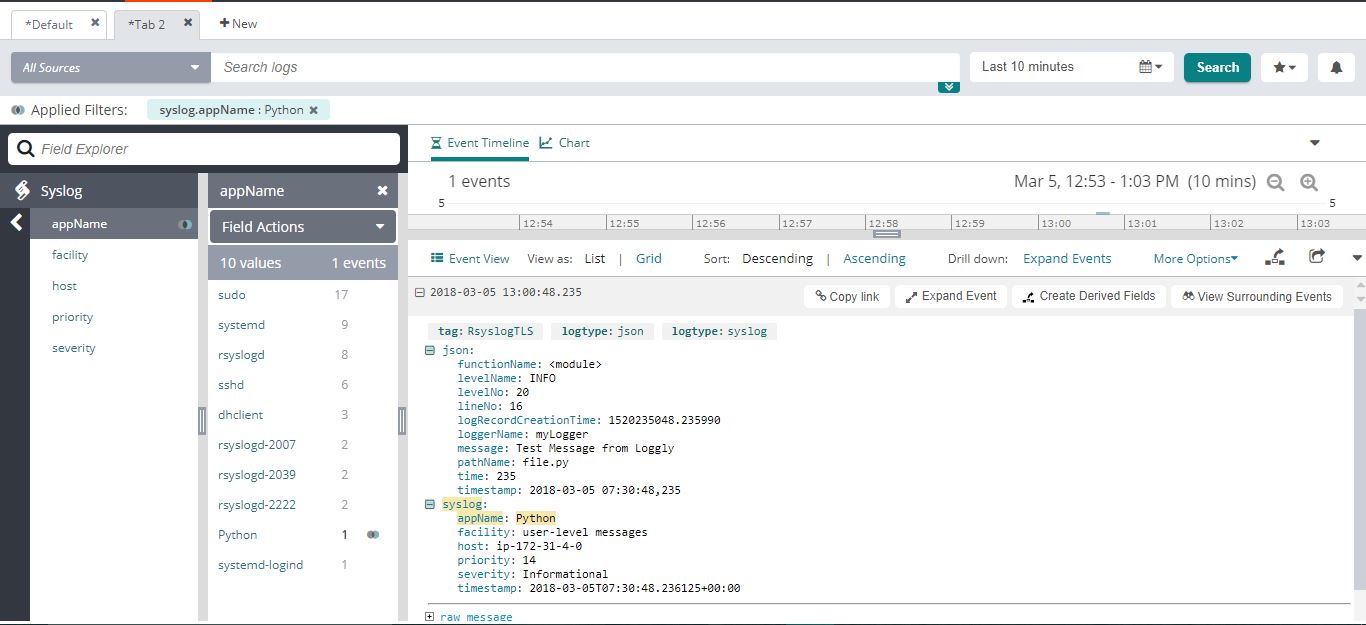Open the All Sources dropdown
1366x625 pixels.
coord(110,68)
